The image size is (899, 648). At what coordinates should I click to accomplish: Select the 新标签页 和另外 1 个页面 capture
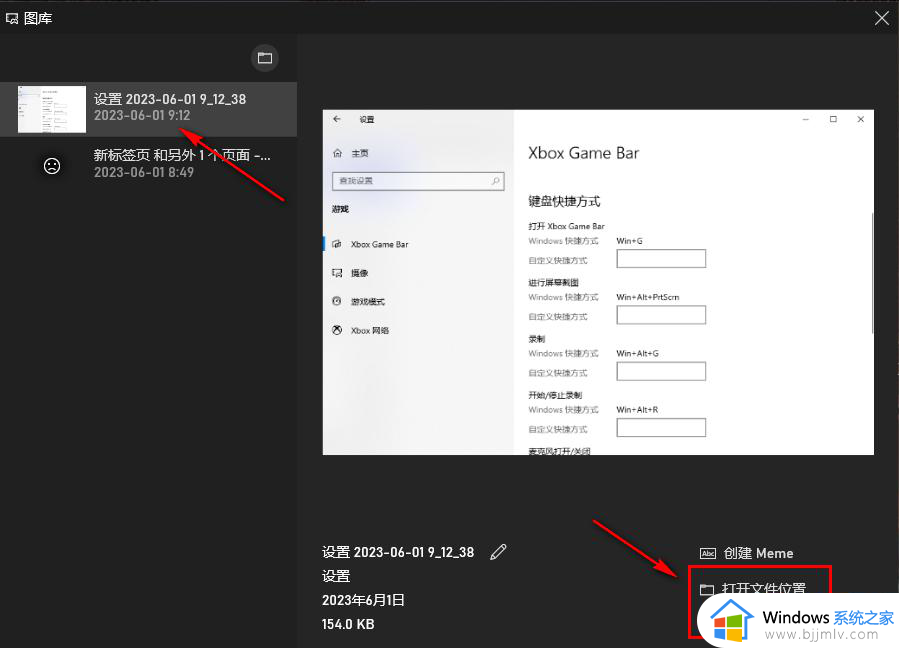[148, 164]
